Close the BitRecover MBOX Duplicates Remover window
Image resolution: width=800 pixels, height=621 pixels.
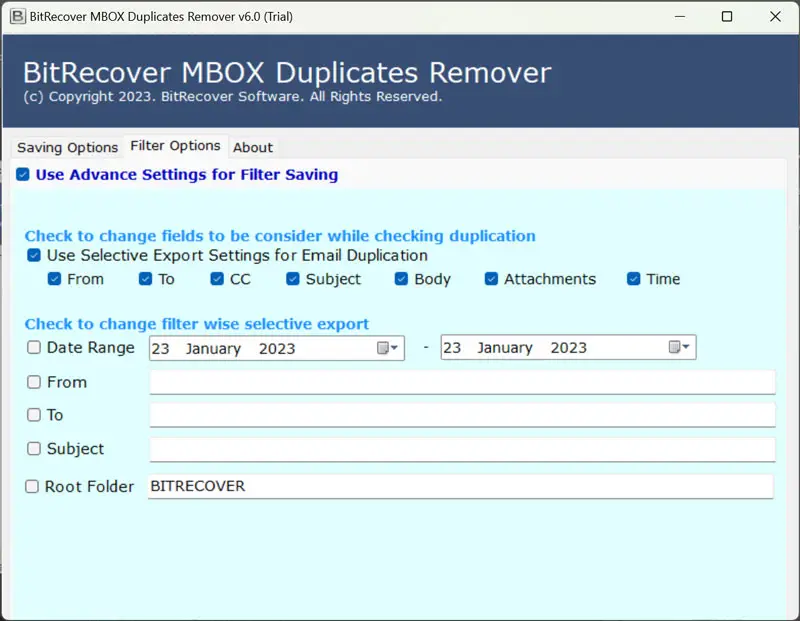pyautogui.click(x=775, y=16)
